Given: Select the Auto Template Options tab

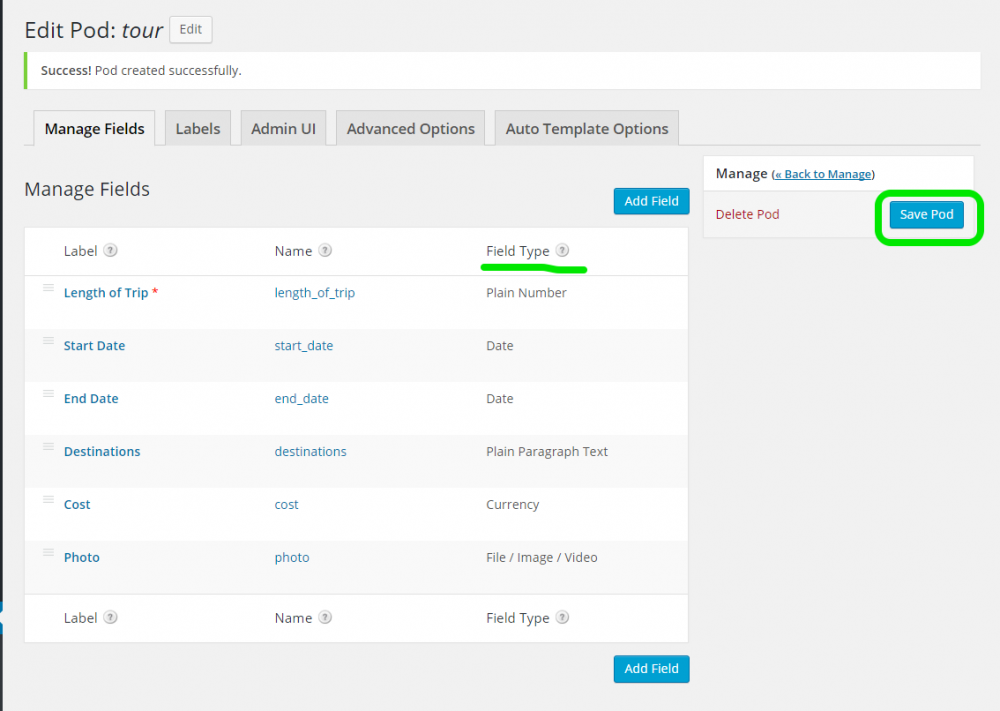Looking at the screenshot, I should 586,129.
